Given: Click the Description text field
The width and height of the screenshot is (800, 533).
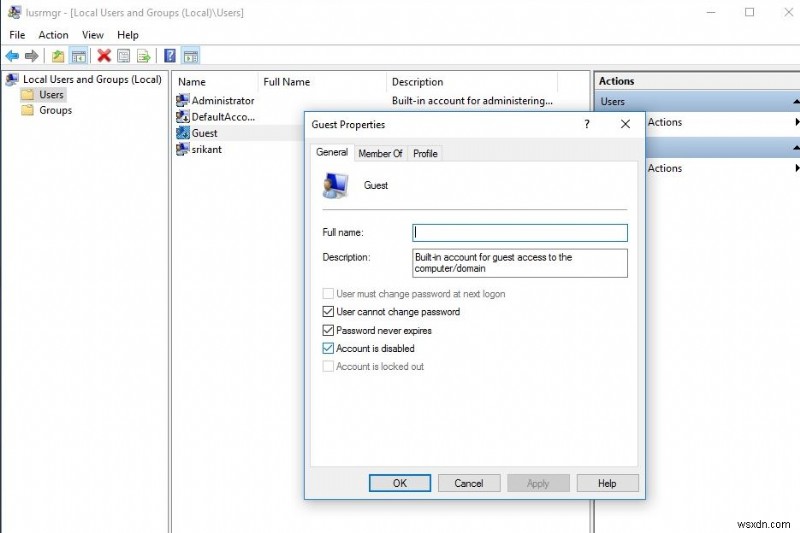Looking at the screenshot, I should click(520, 263).
